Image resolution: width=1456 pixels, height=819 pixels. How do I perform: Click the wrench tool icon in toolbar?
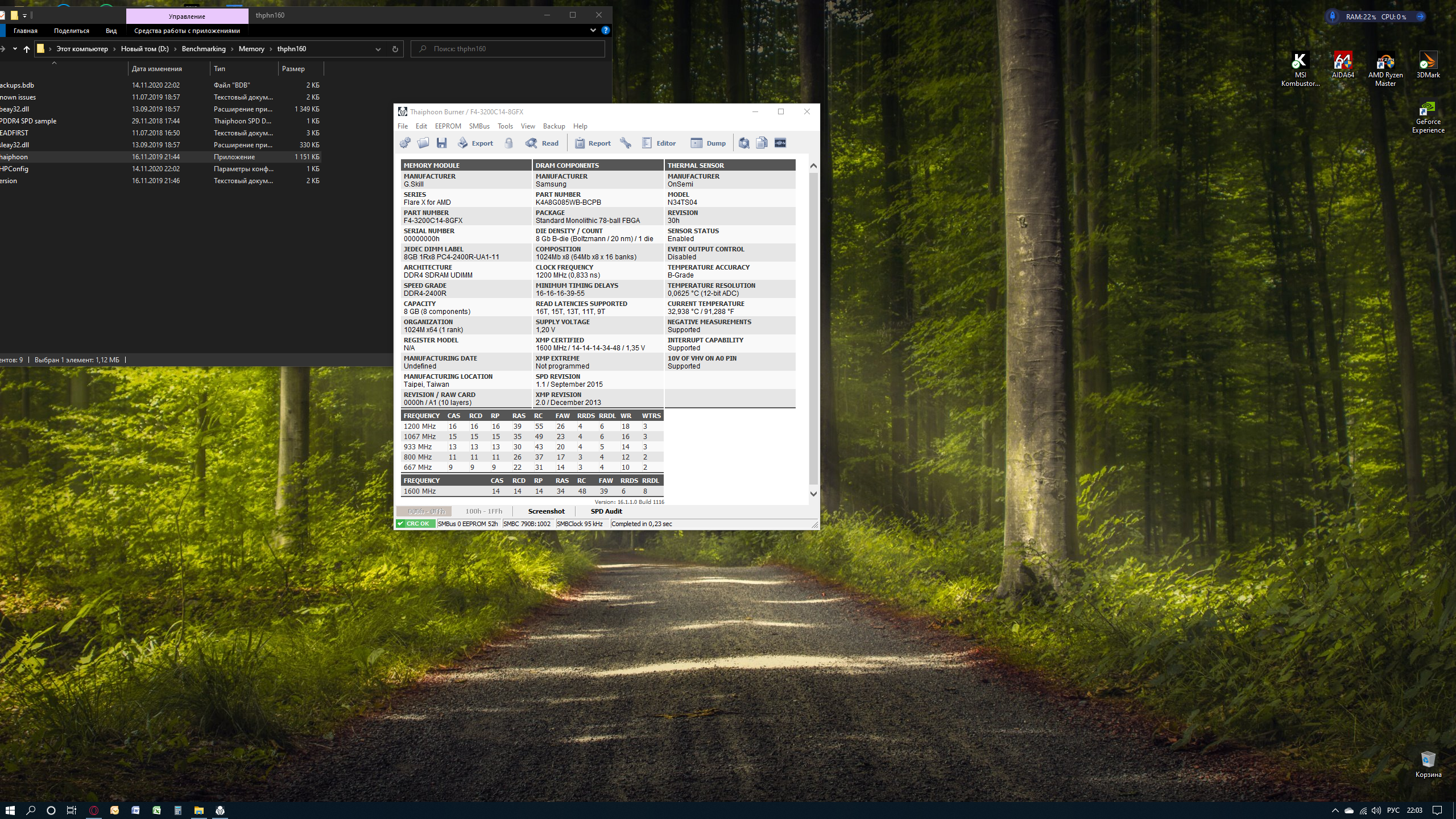(x=626, y=143)
